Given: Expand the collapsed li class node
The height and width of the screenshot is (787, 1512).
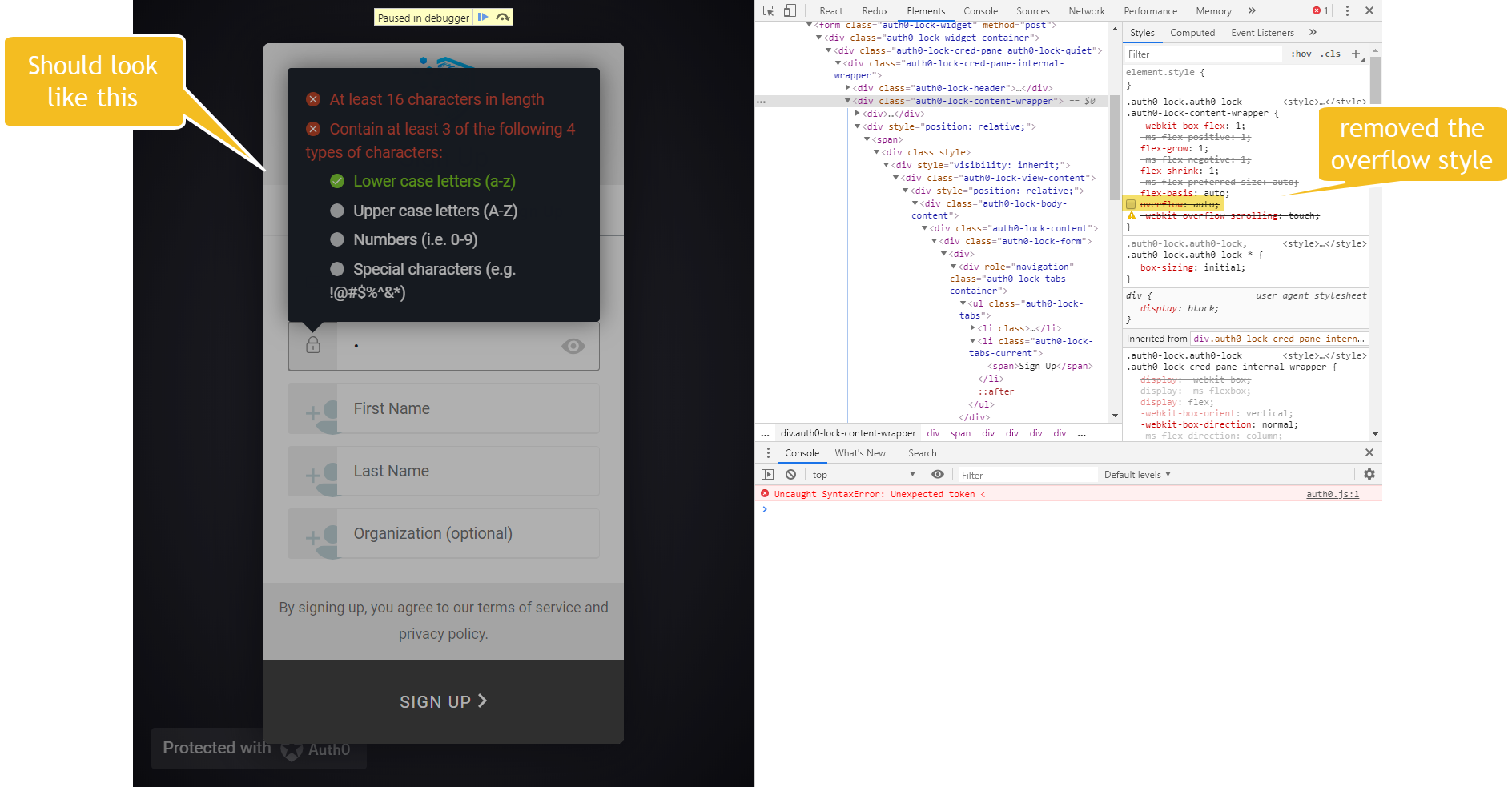Looking at the screenshot, I should (x=973, y=328).
